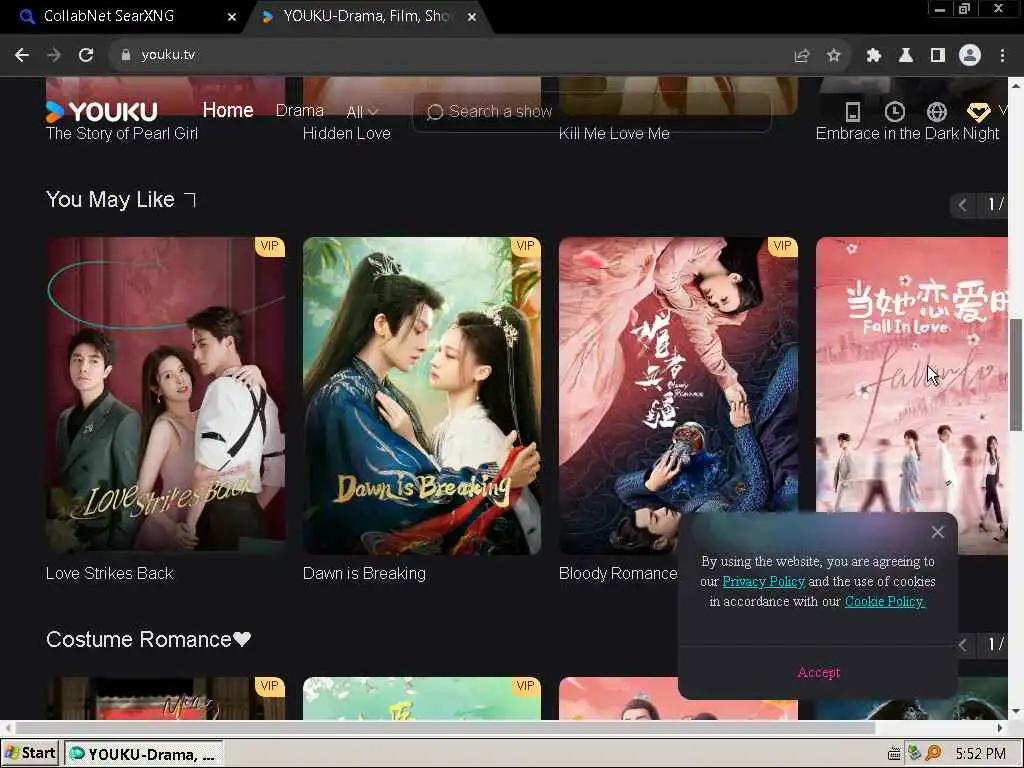
Task: Go to previous page of Costume Romance
Action: click(x=963, y=645)
